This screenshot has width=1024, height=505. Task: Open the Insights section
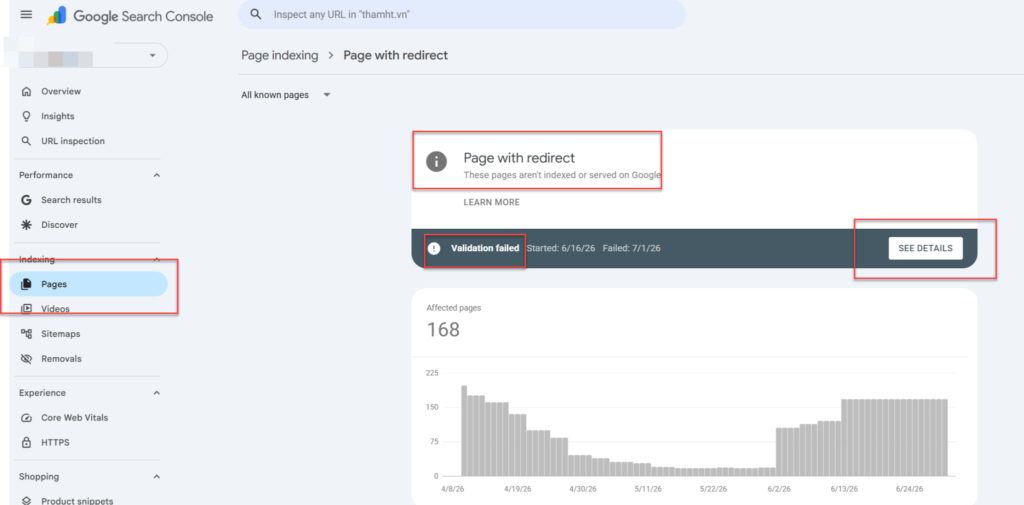click(57, 116)
